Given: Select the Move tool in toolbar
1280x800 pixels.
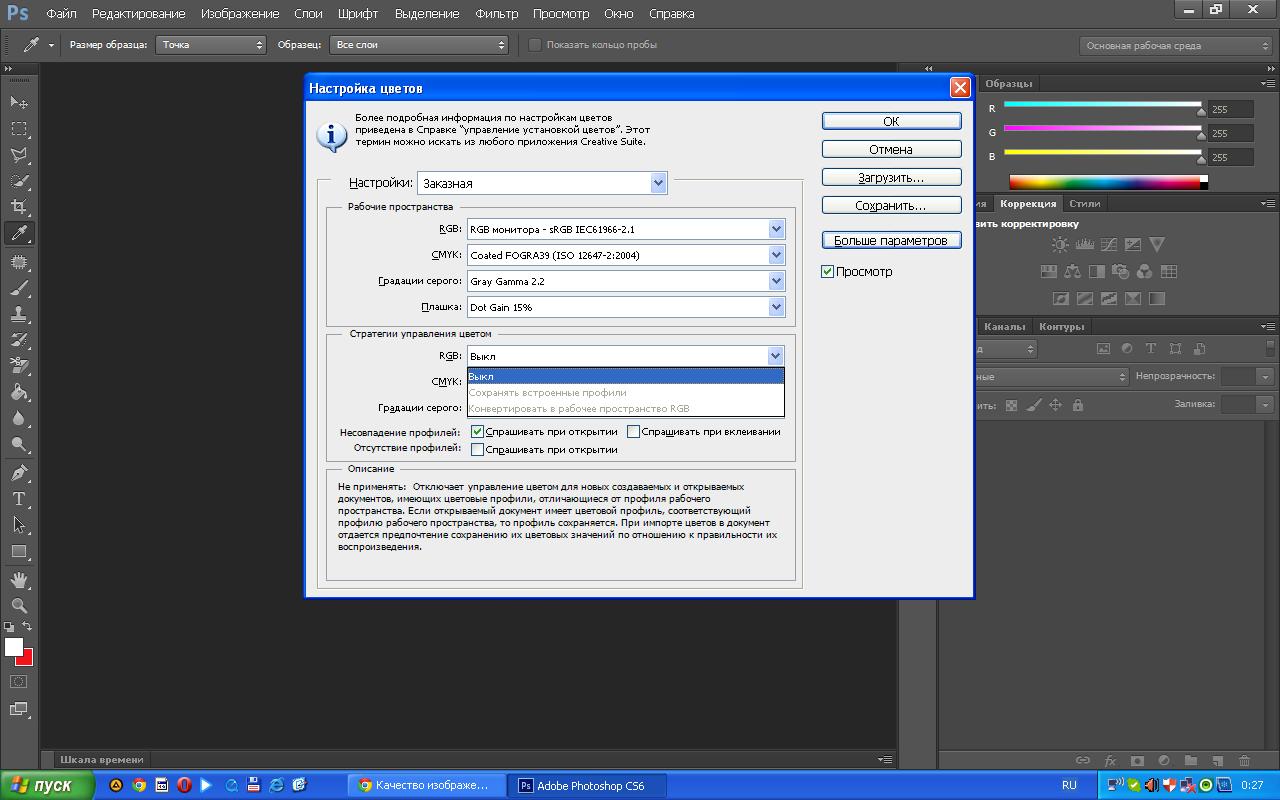Looking at the screenshot, I should point(19,103).
